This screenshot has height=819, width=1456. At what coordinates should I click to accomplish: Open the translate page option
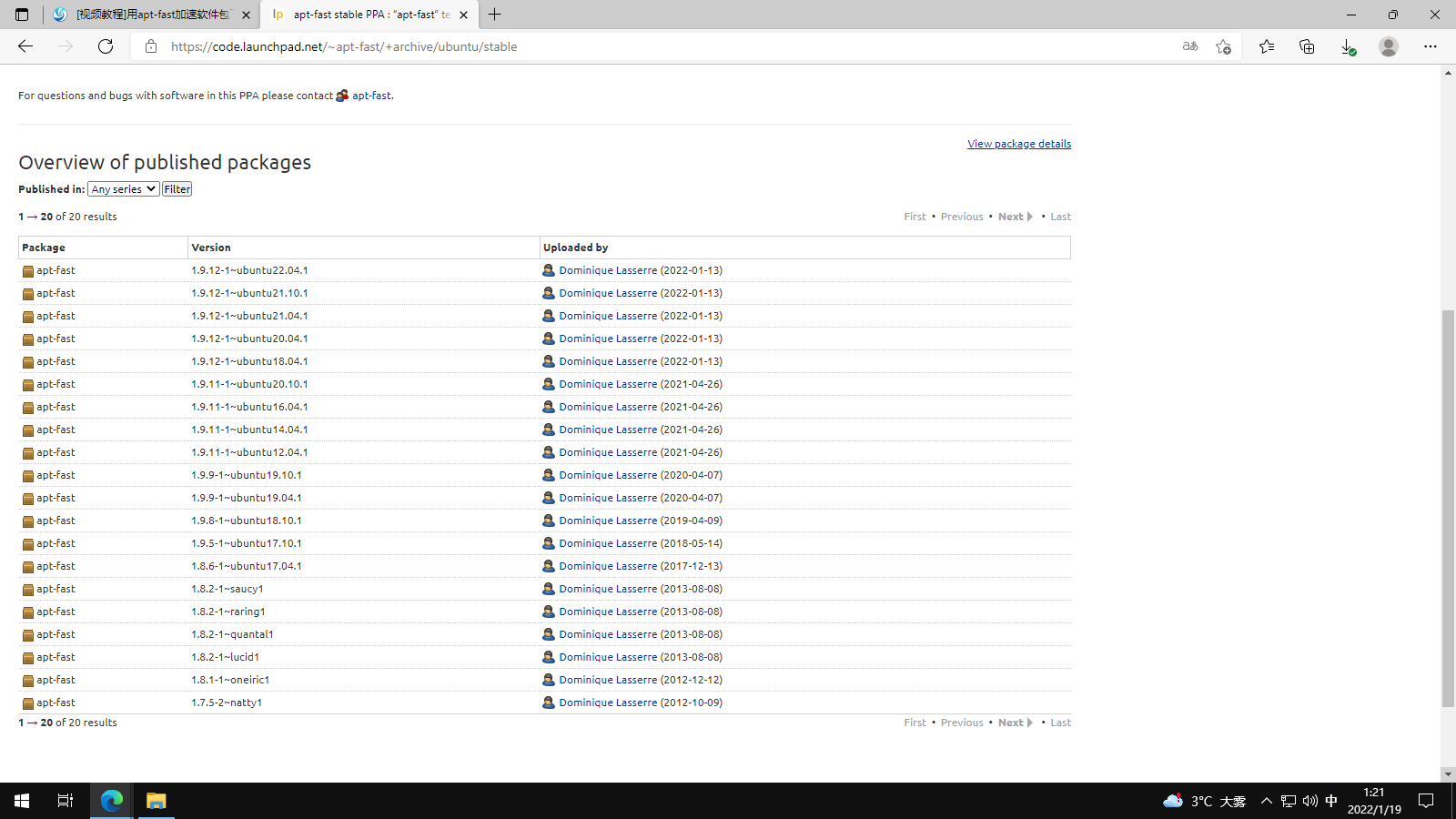(x=1190, y=46)
